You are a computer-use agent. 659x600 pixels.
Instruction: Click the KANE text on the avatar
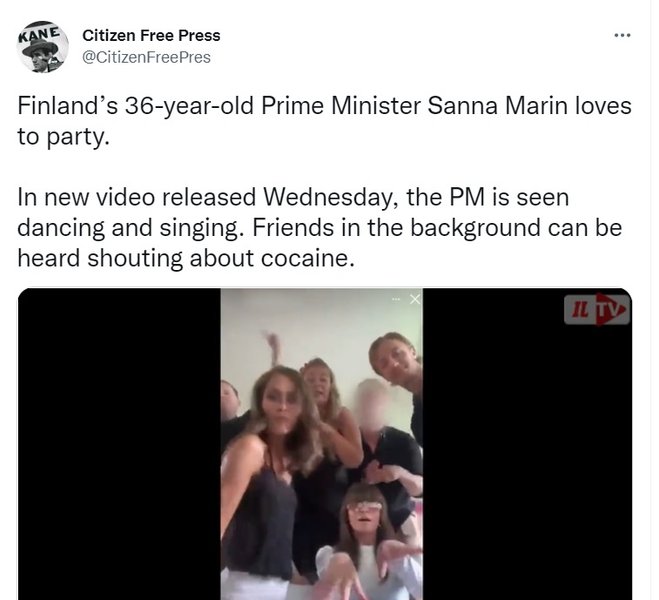coord(39,33)
